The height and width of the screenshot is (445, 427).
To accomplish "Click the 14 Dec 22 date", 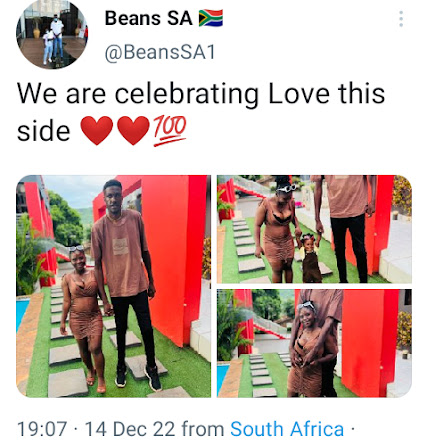I will (x=130, y=429).
